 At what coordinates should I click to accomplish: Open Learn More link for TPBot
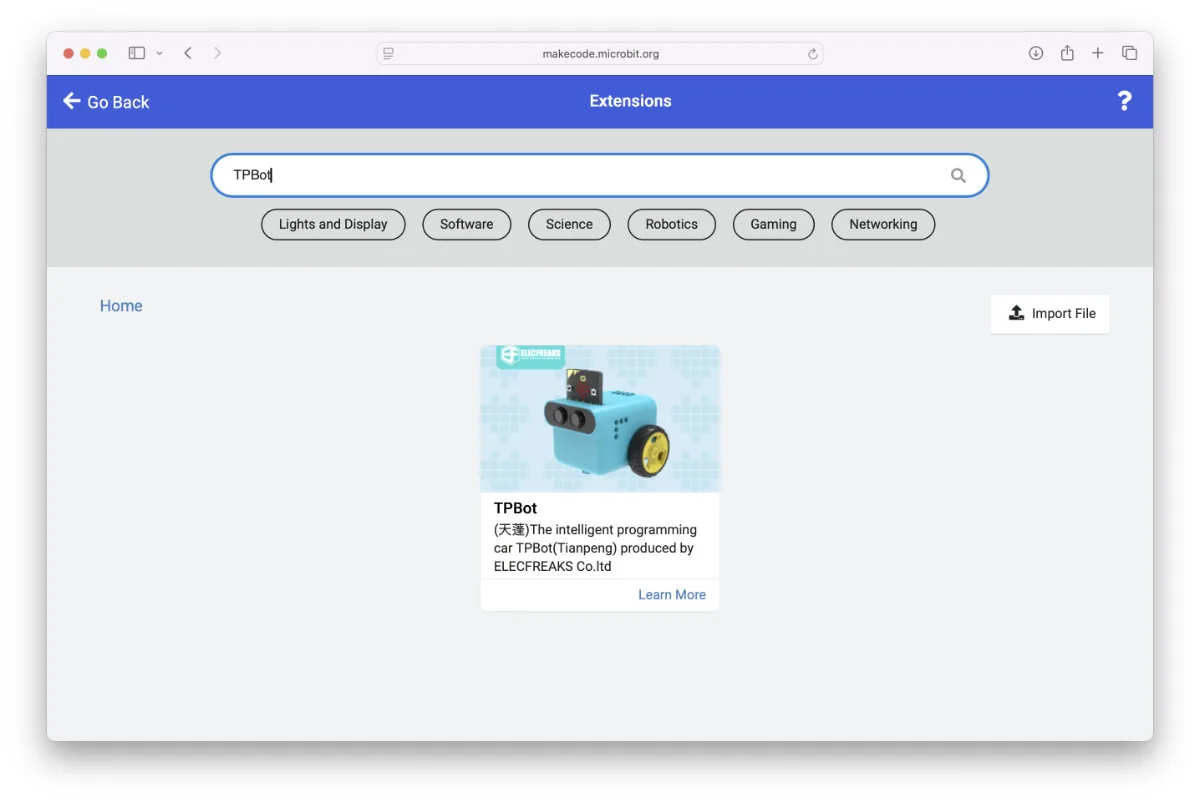[x=672, y=594]
